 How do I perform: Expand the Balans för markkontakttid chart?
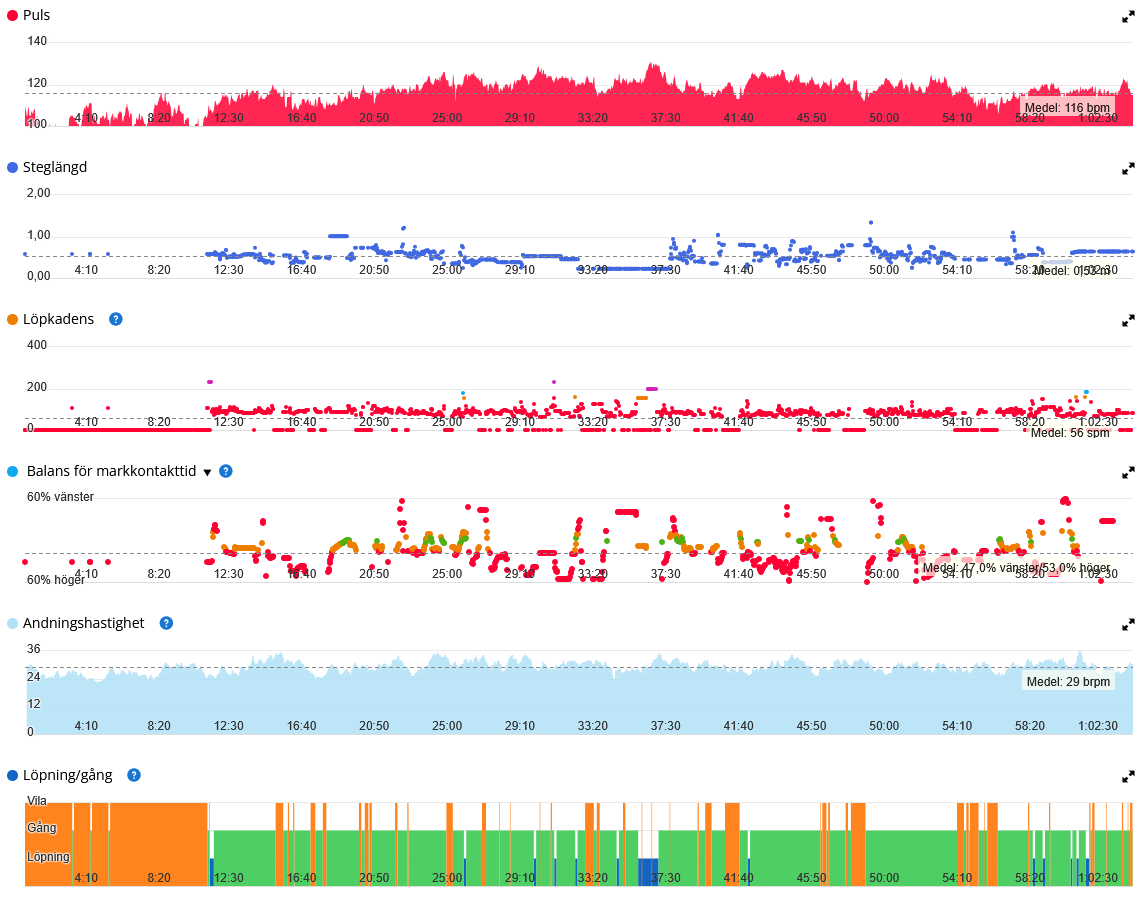[x=1128, y=473]
